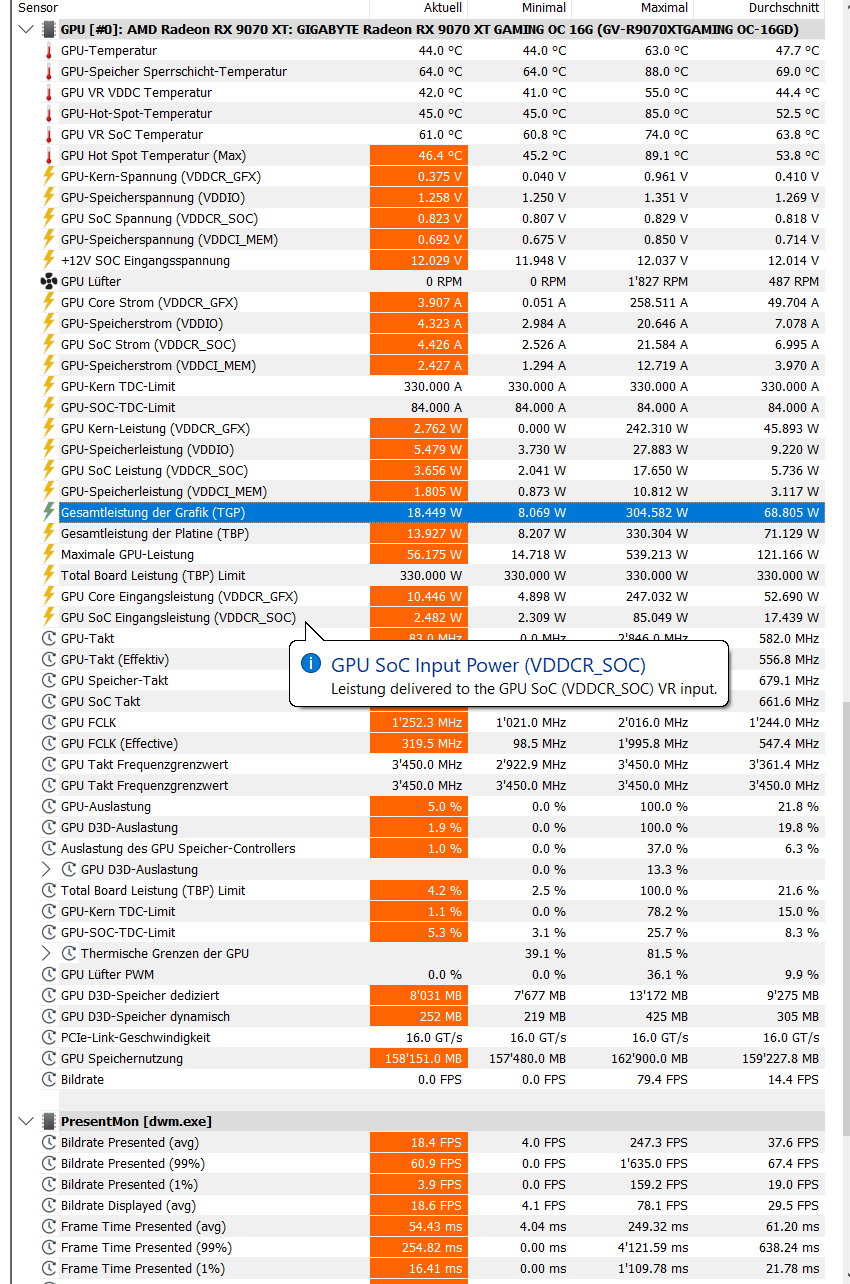Viewport: 850px width, 1284px height.
Task: Click the 56.175 W current Maximale GPU-Leistung value
Action: (435, 554)
